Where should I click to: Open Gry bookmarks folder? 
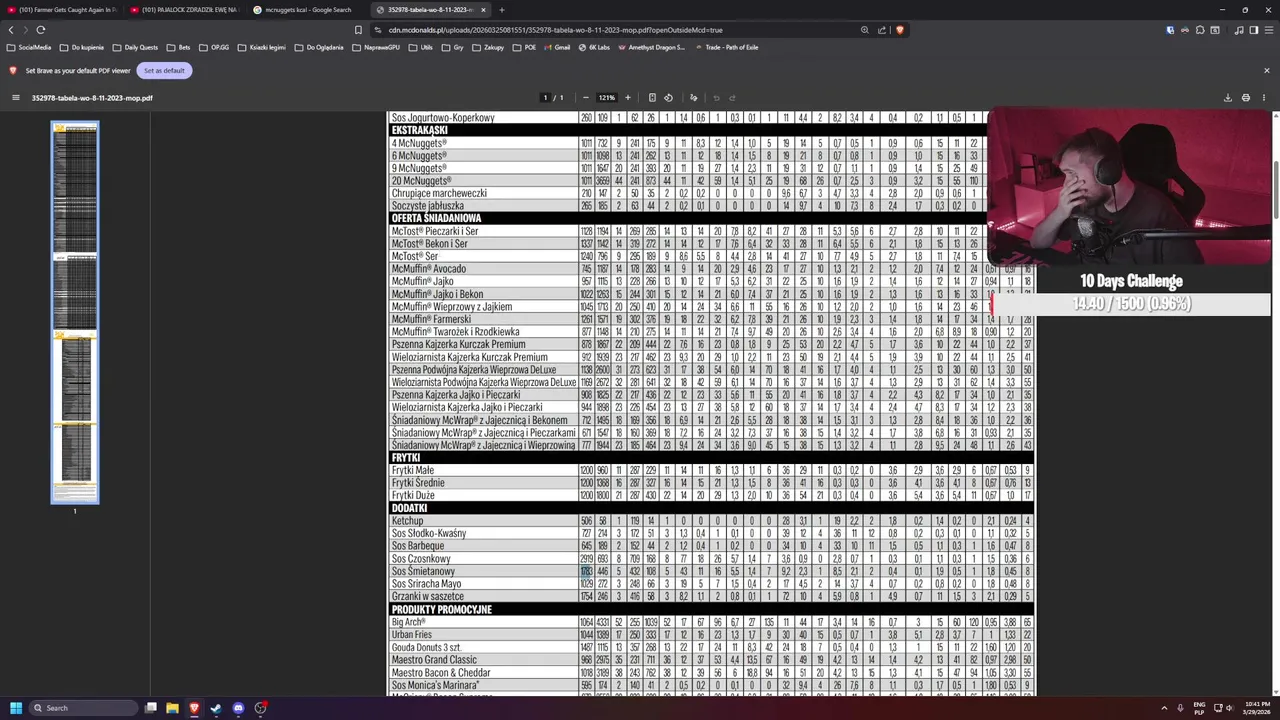coord(453,47)
